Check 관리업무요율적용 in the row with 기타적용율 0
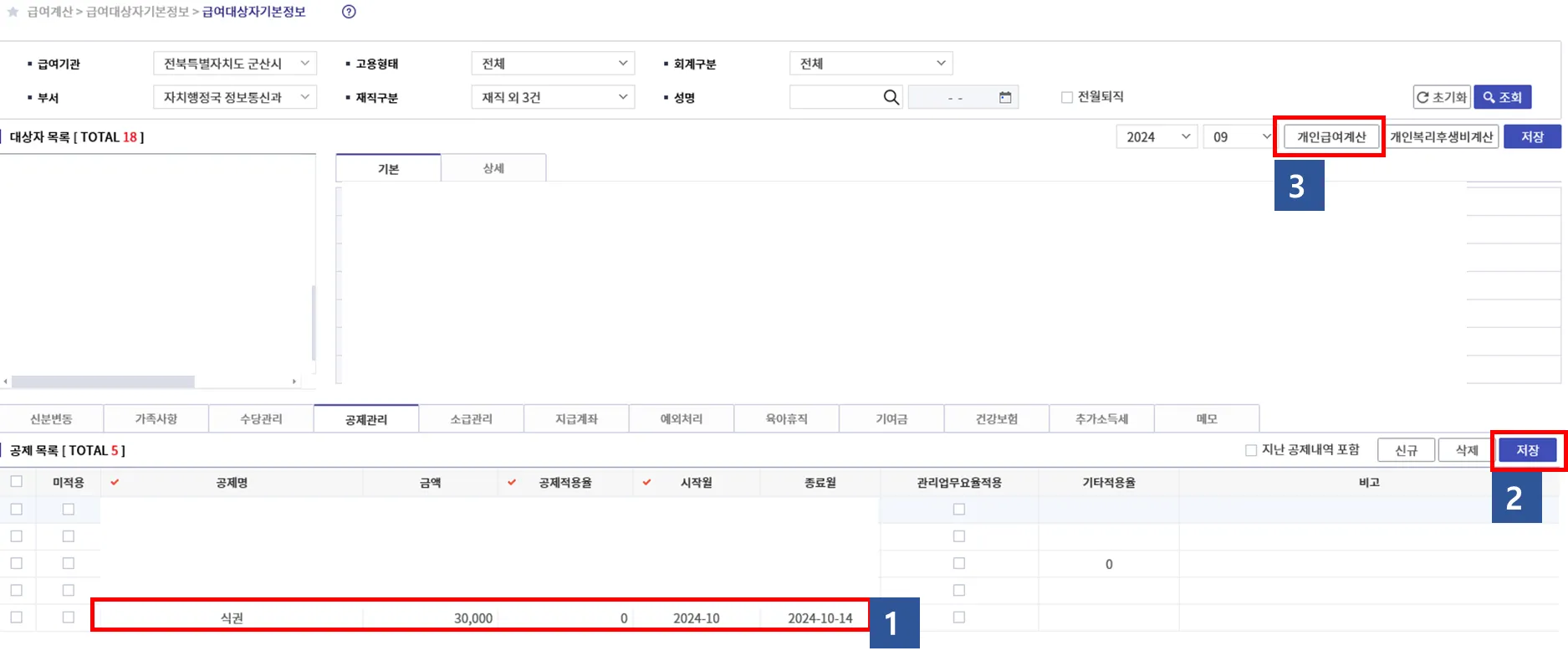Viewport: 1568px width, 661px height. pos(959,564)
